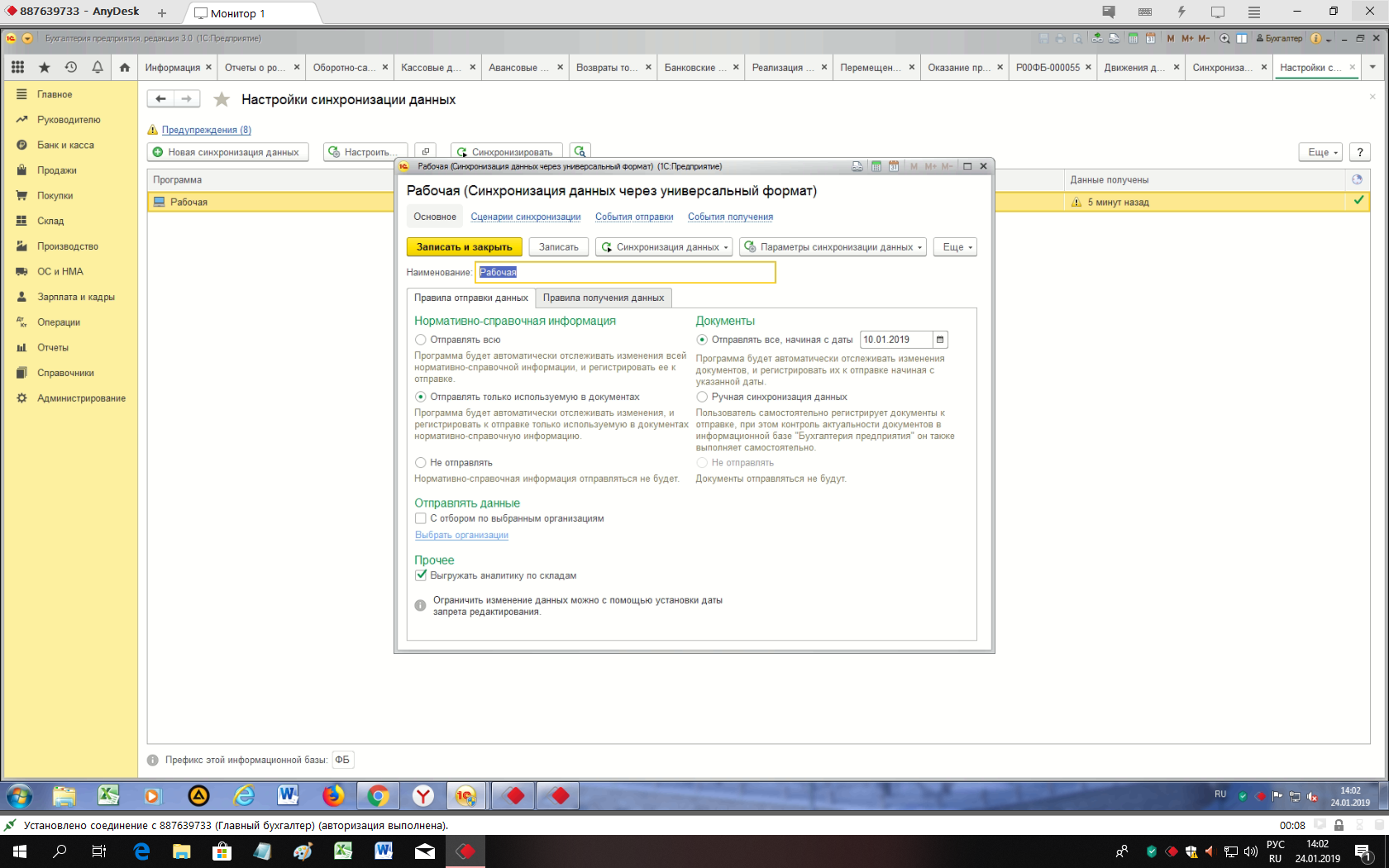Image resolution: width=1389 pixels, height=868 pixels.
Task: Click the calculator icon in the top 1C toolbar
Action: tap(1133, 38)
